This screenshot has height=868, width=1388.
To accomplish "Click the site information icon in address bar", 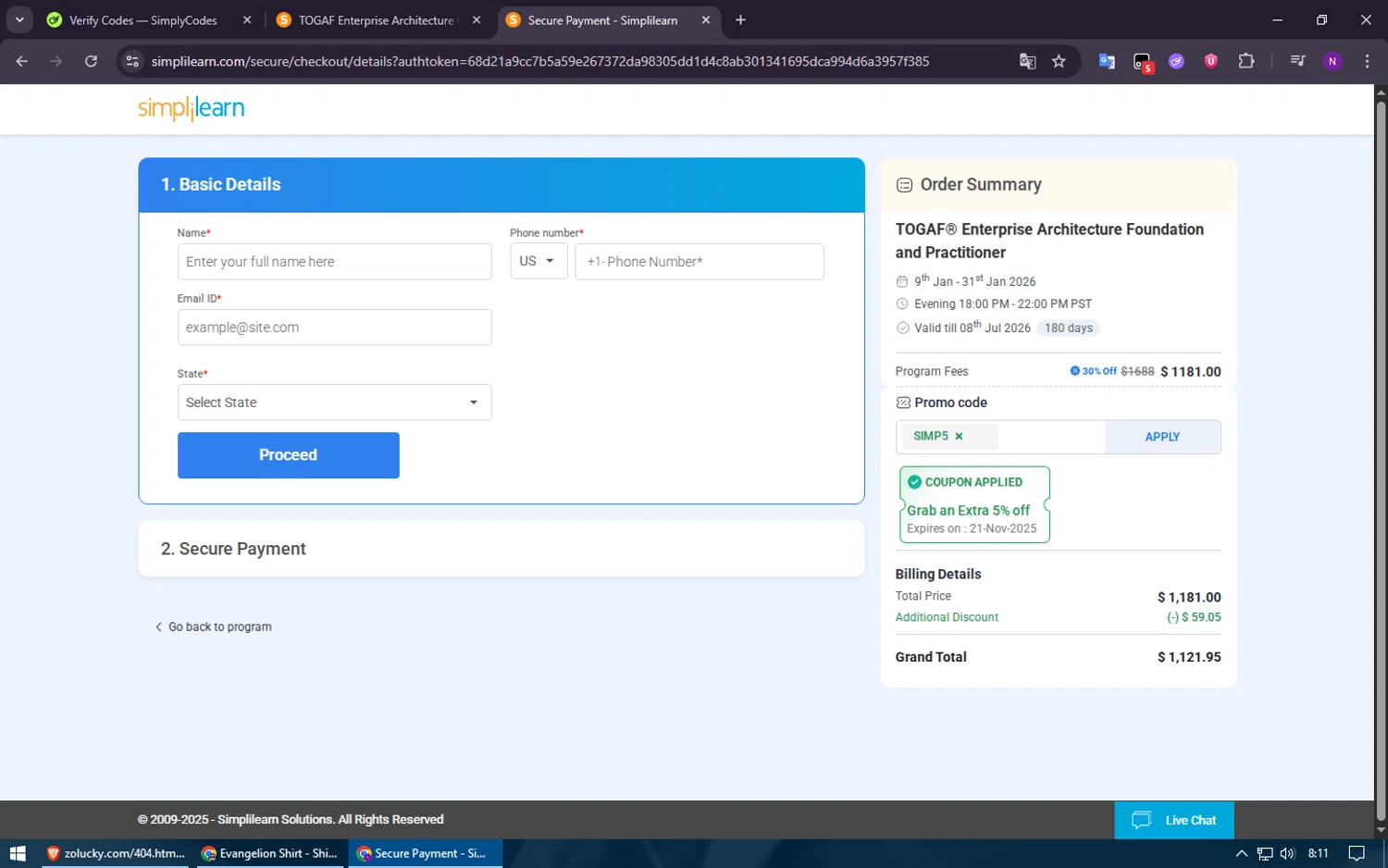I will (x=132, y=61).
